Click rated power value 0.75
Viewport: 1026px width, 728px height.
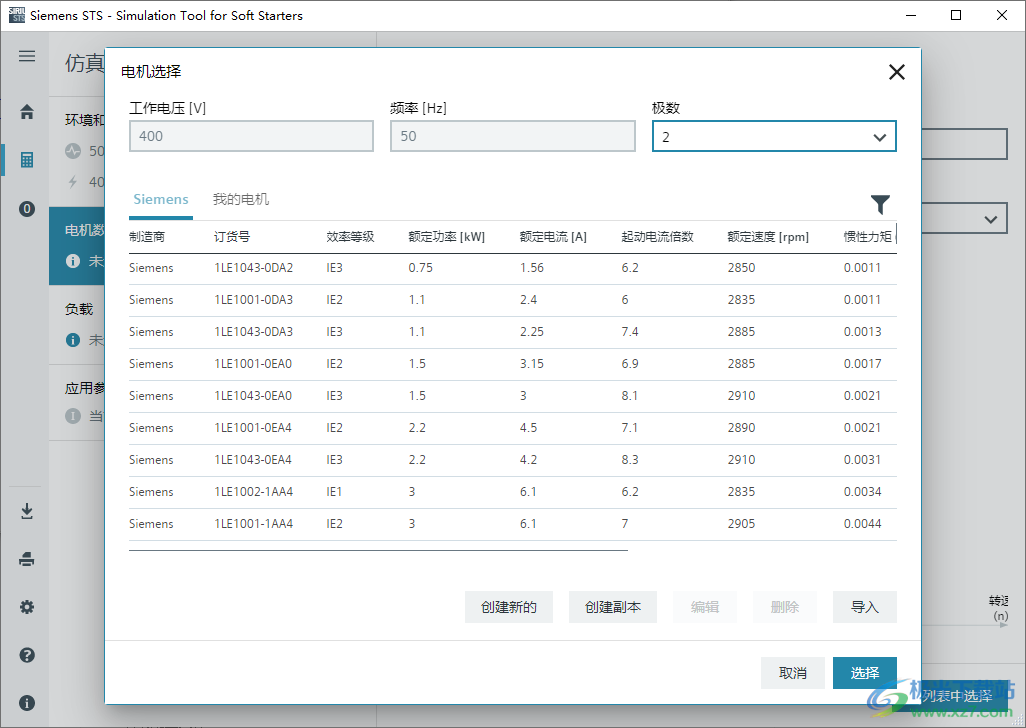coord(421,268)
